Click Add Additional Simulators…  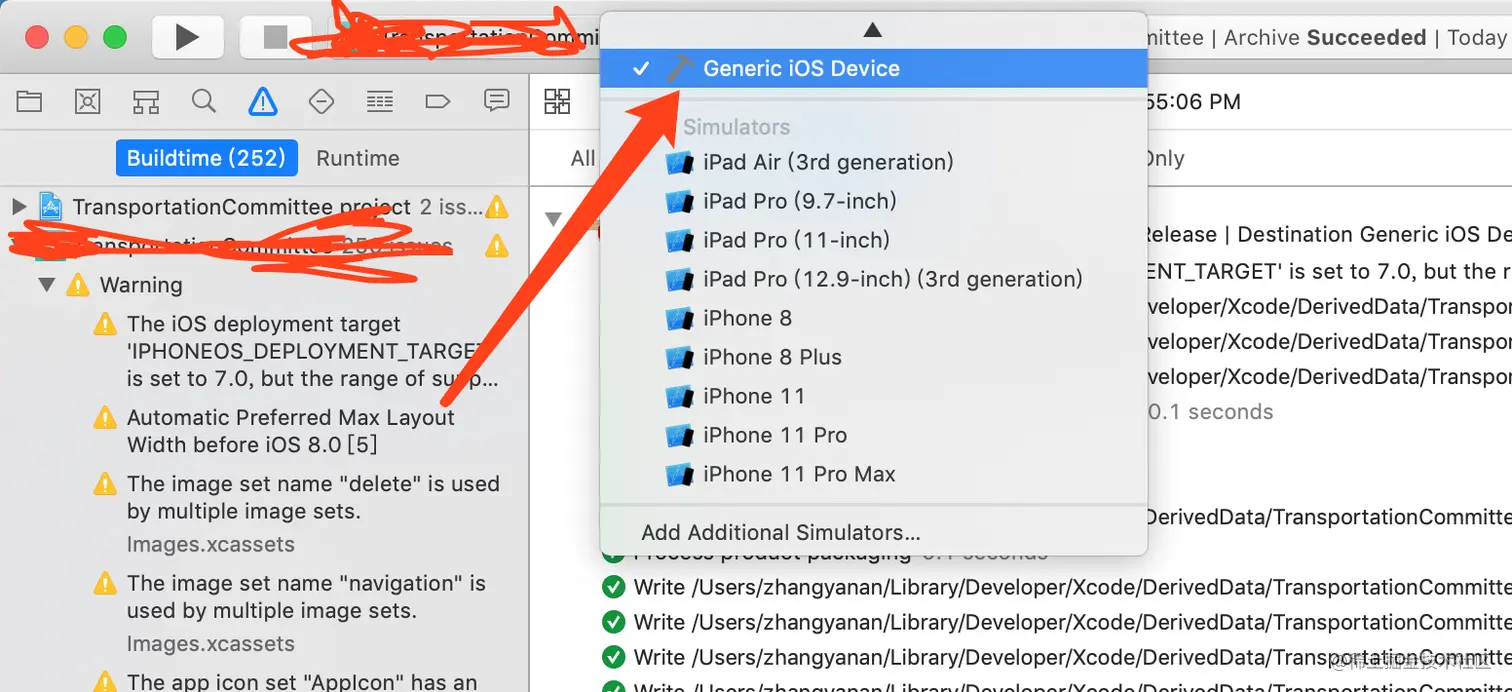pyautogui.click(x=873, y=533)
